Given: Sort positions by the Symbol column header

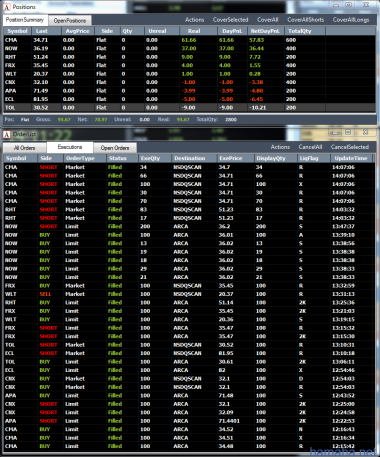Looking at the screenshot, I should point(17,31).
